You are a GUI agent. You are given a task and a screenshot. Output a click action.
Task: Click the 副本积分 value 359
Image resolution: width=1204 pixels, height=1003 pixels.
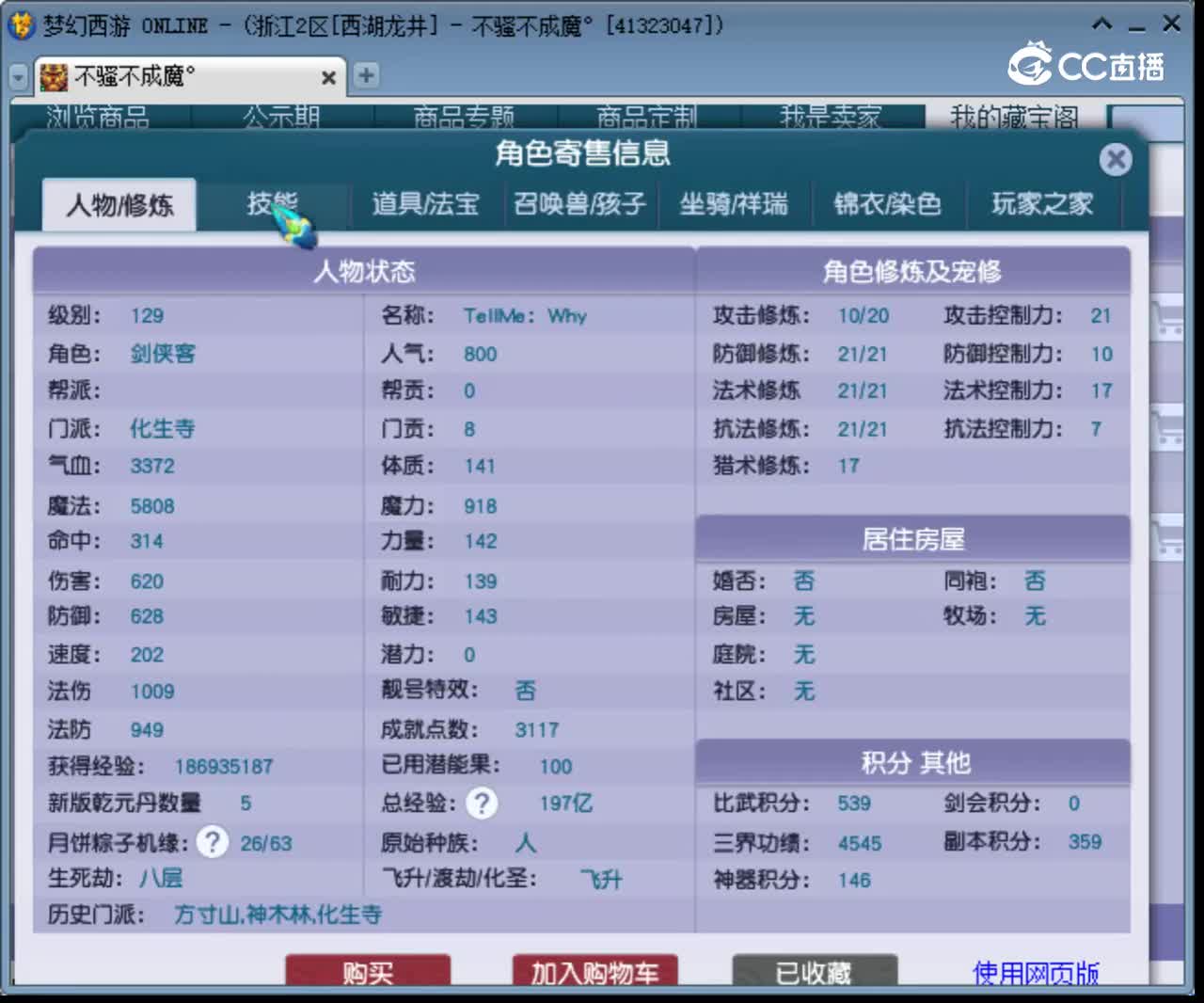(1085, 842)
